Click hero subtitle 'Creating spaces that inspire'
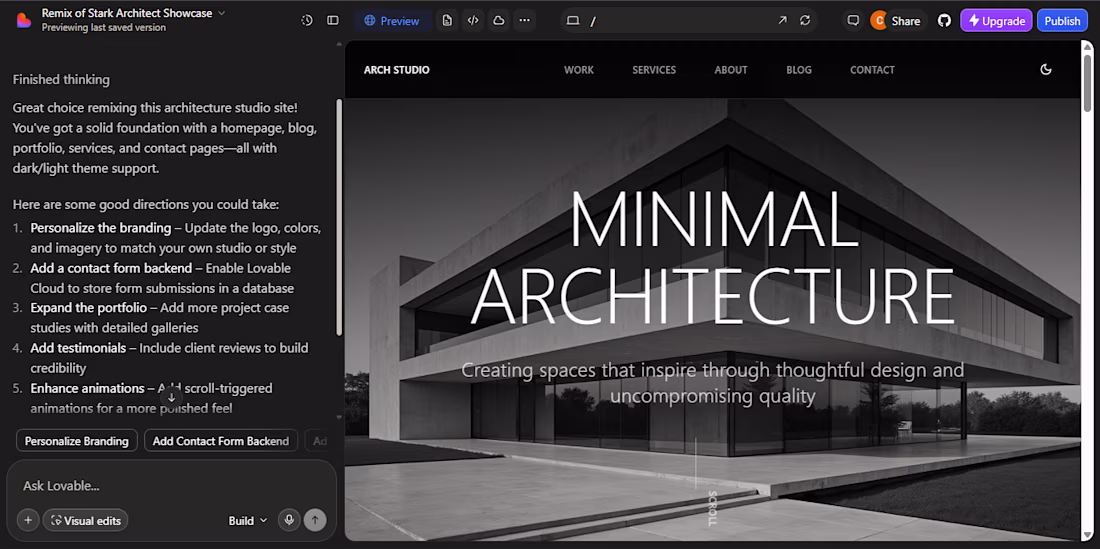 pyautogui.click(x=713, y=383)
